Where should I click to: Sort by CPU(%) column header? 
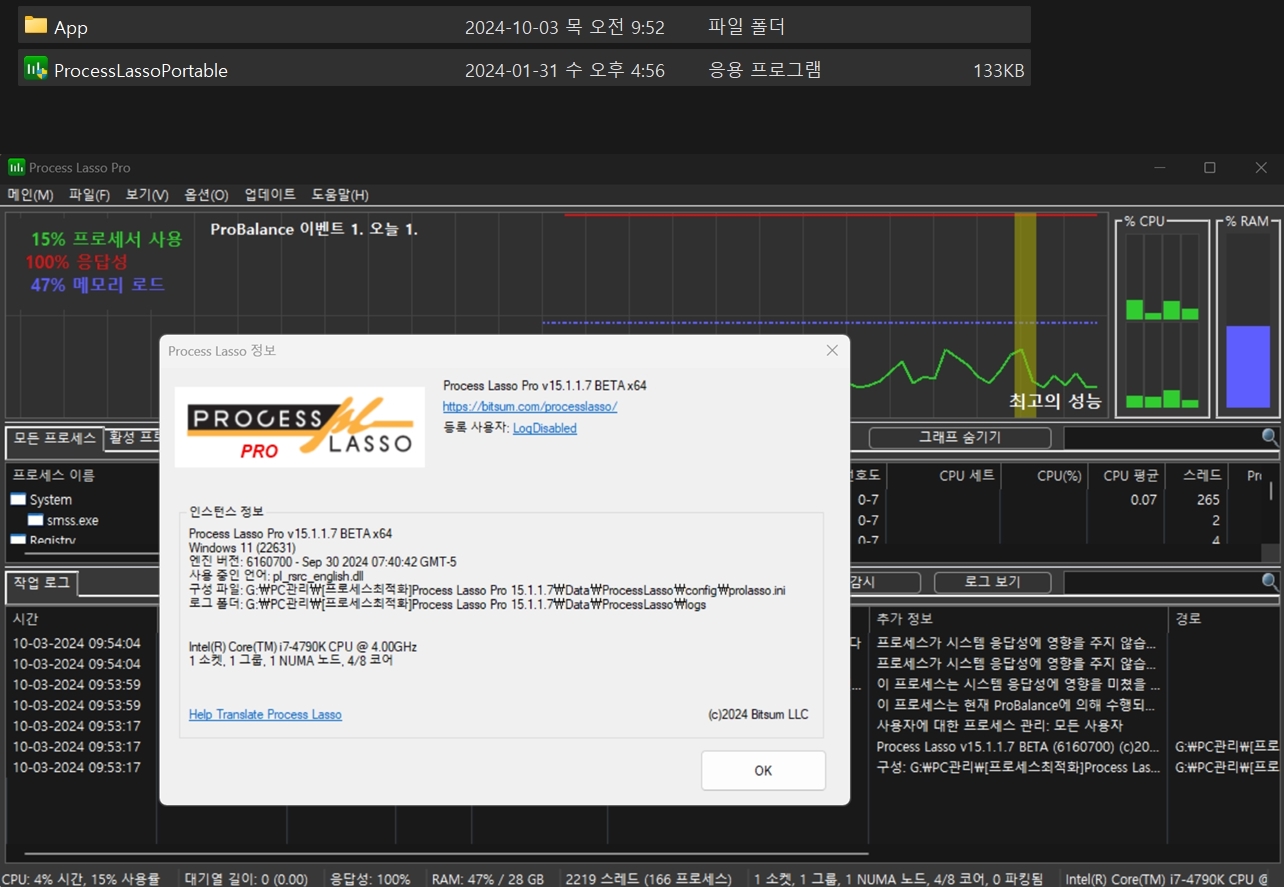tap(1060, 476)
